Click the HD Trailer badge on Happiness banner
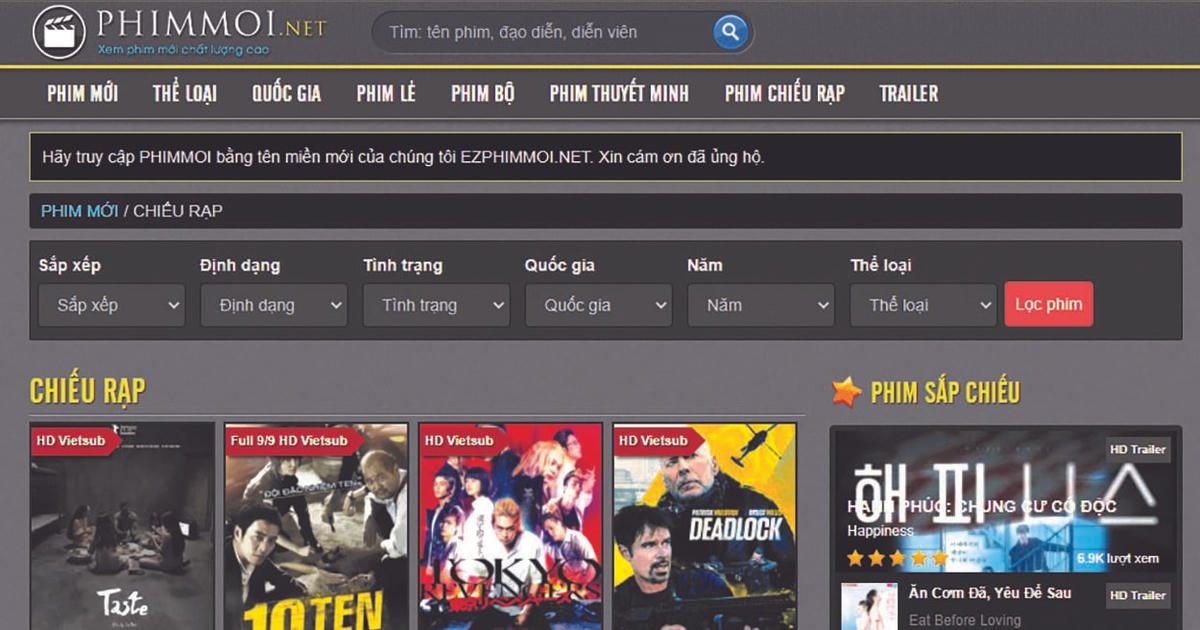This screenshot has width=1200, height=630. (x=1138, y=450)
